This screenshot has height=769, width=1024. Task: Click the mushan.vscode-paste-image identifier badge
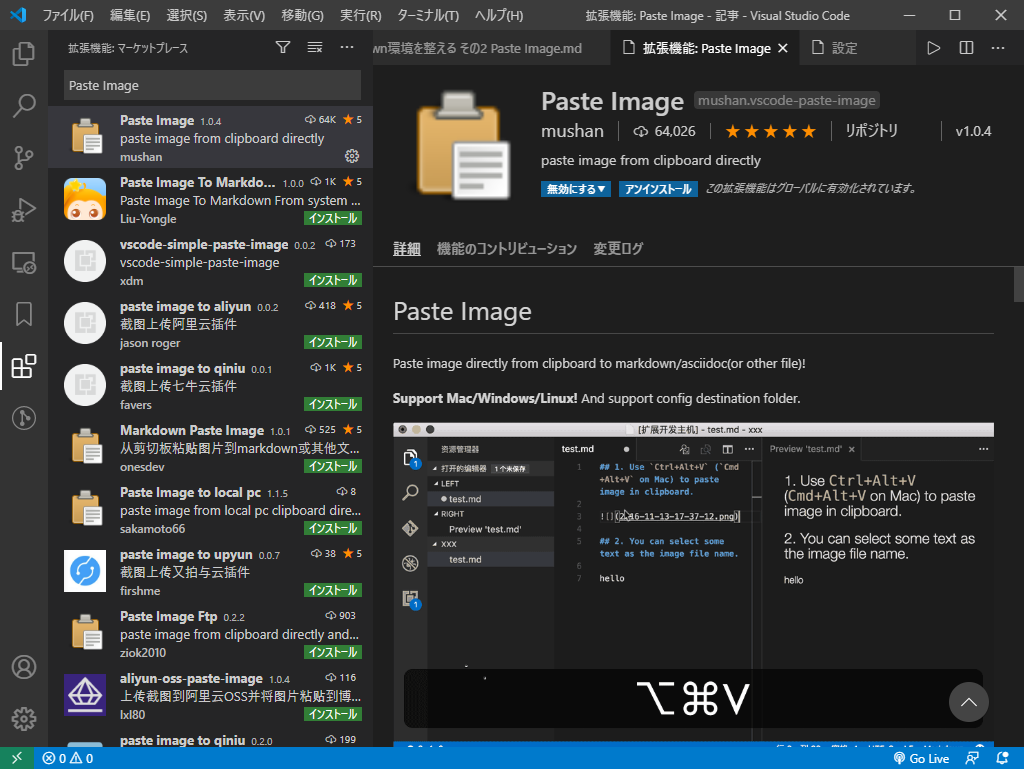click(x=786, y=101)
